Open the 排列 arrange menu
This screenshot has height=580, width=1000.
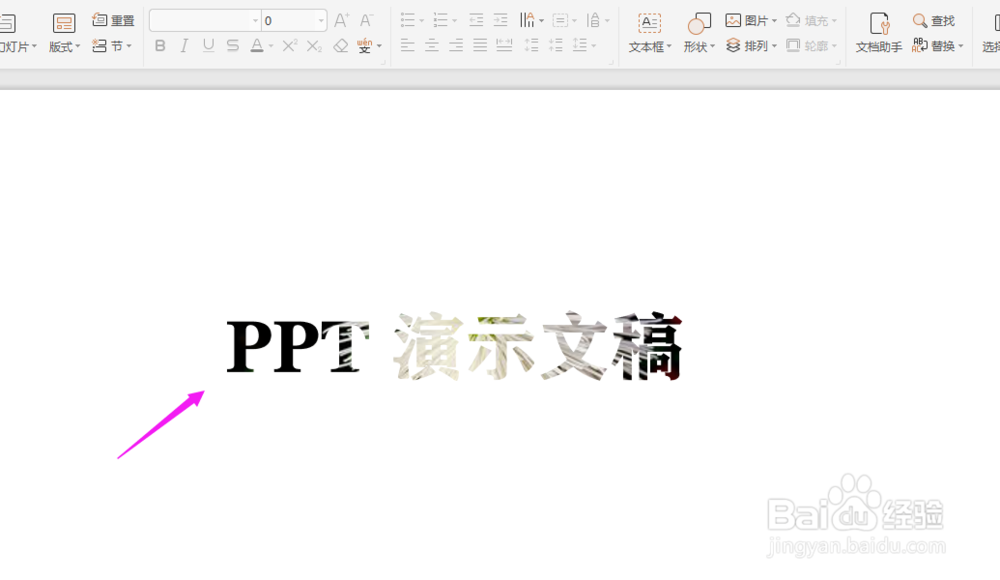(751, 45)
